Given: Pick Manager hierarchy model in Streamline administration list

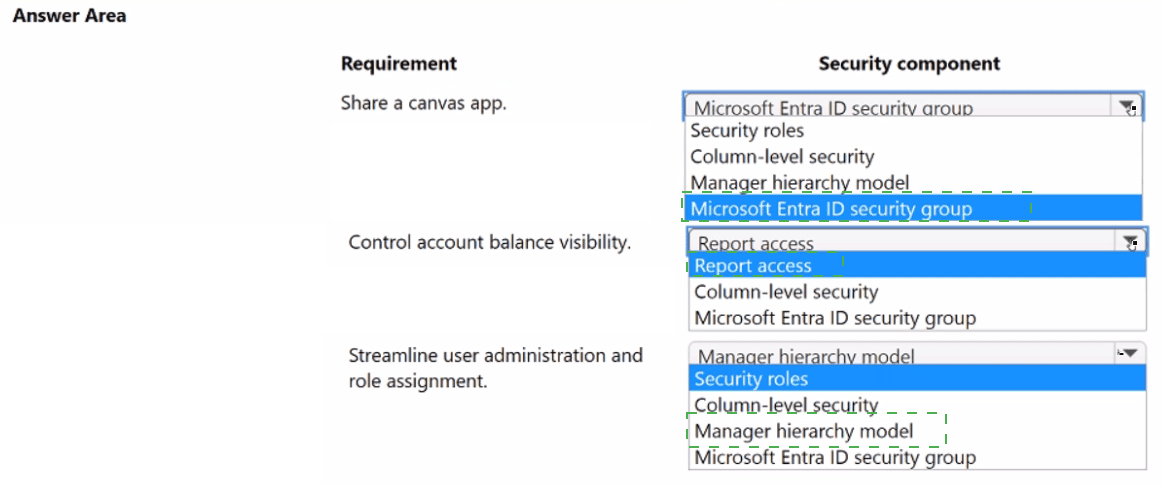Looking at the screenshot, I should (804, 431).
